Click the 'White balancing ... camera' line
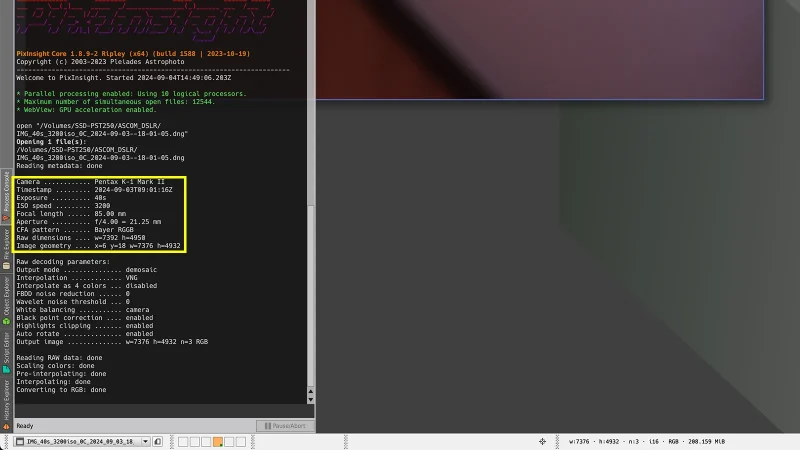This screenshot has width=800, height=450. pyautogui.click(x=83, y=310)
